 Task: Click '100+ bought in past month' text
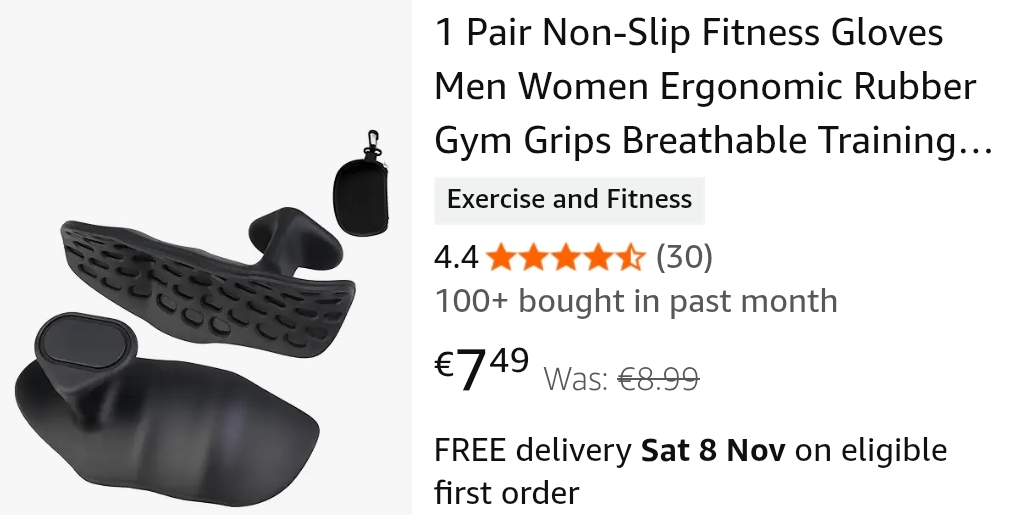click(x=636, y=301)
